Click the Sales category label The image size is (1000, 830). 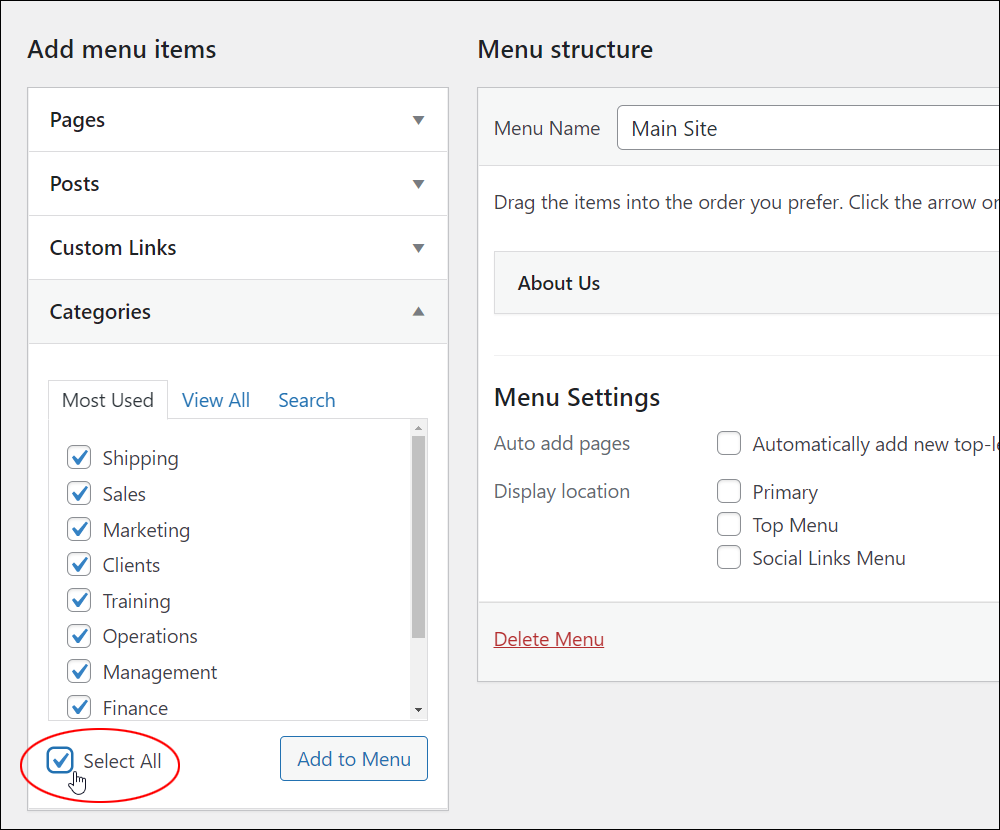point(124,494)
